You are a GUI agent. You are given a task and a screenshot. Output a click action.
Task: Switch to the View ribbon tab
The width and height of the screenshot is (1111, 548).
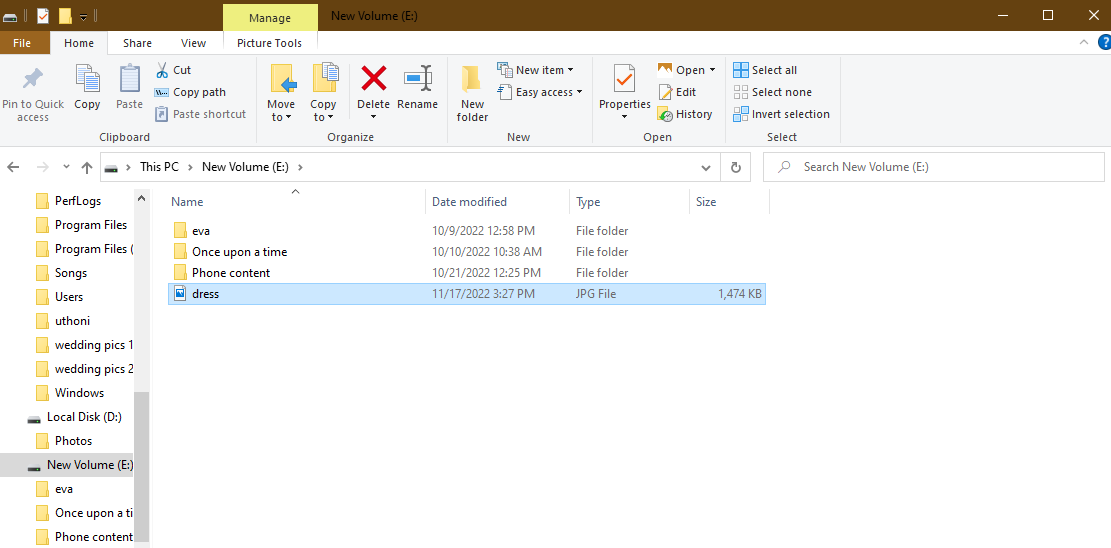coord(193,43)
